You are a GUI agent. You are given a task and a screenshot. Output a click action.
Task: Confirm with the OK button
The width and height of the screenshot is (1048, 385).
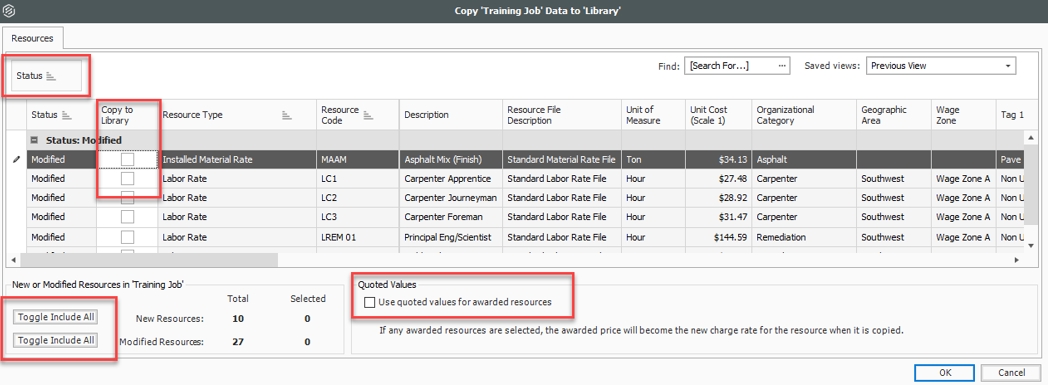944,372
